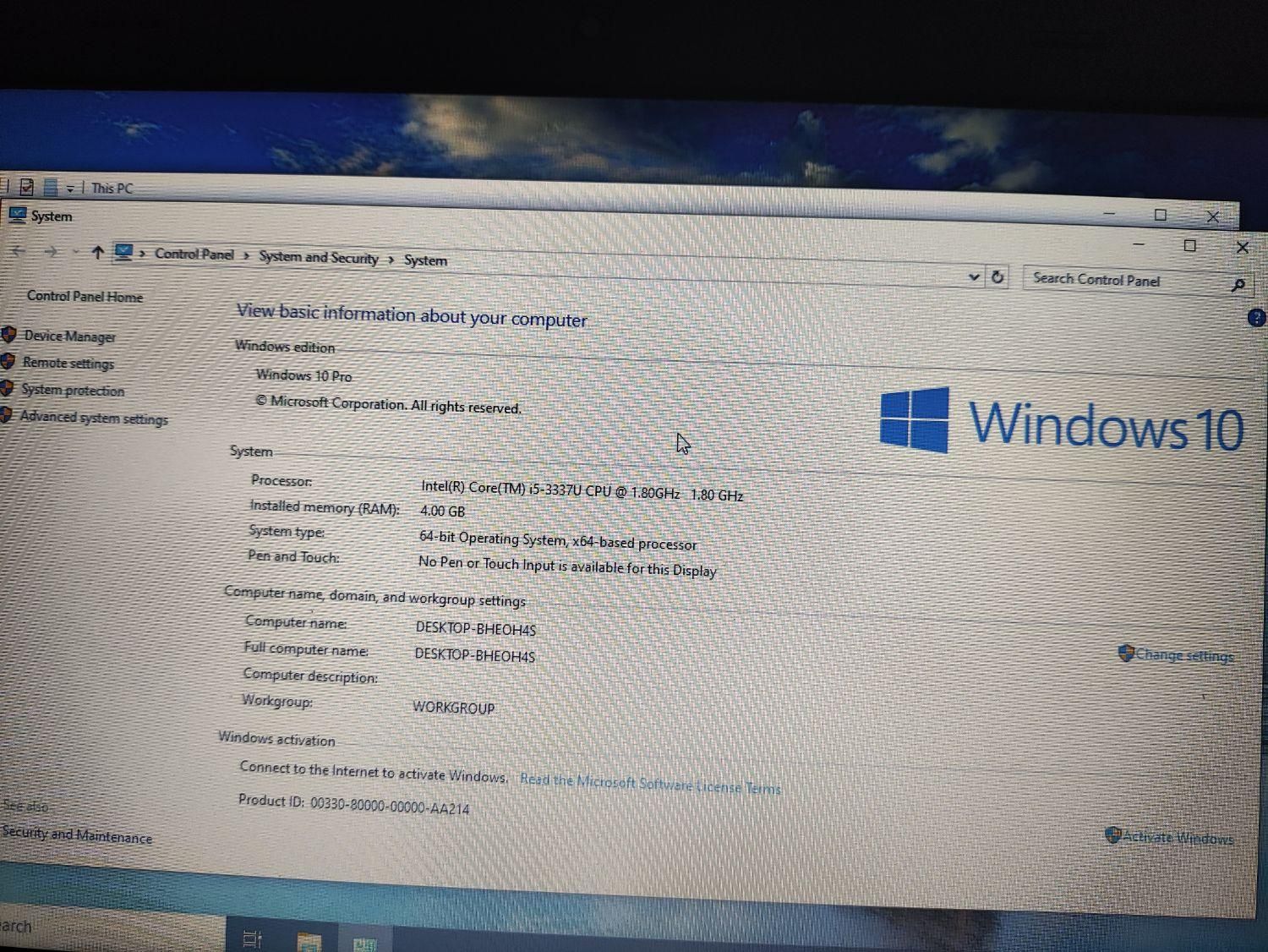This screenshot has width=1268, height=952.
Task: Close the System window
Action: 1242,247
